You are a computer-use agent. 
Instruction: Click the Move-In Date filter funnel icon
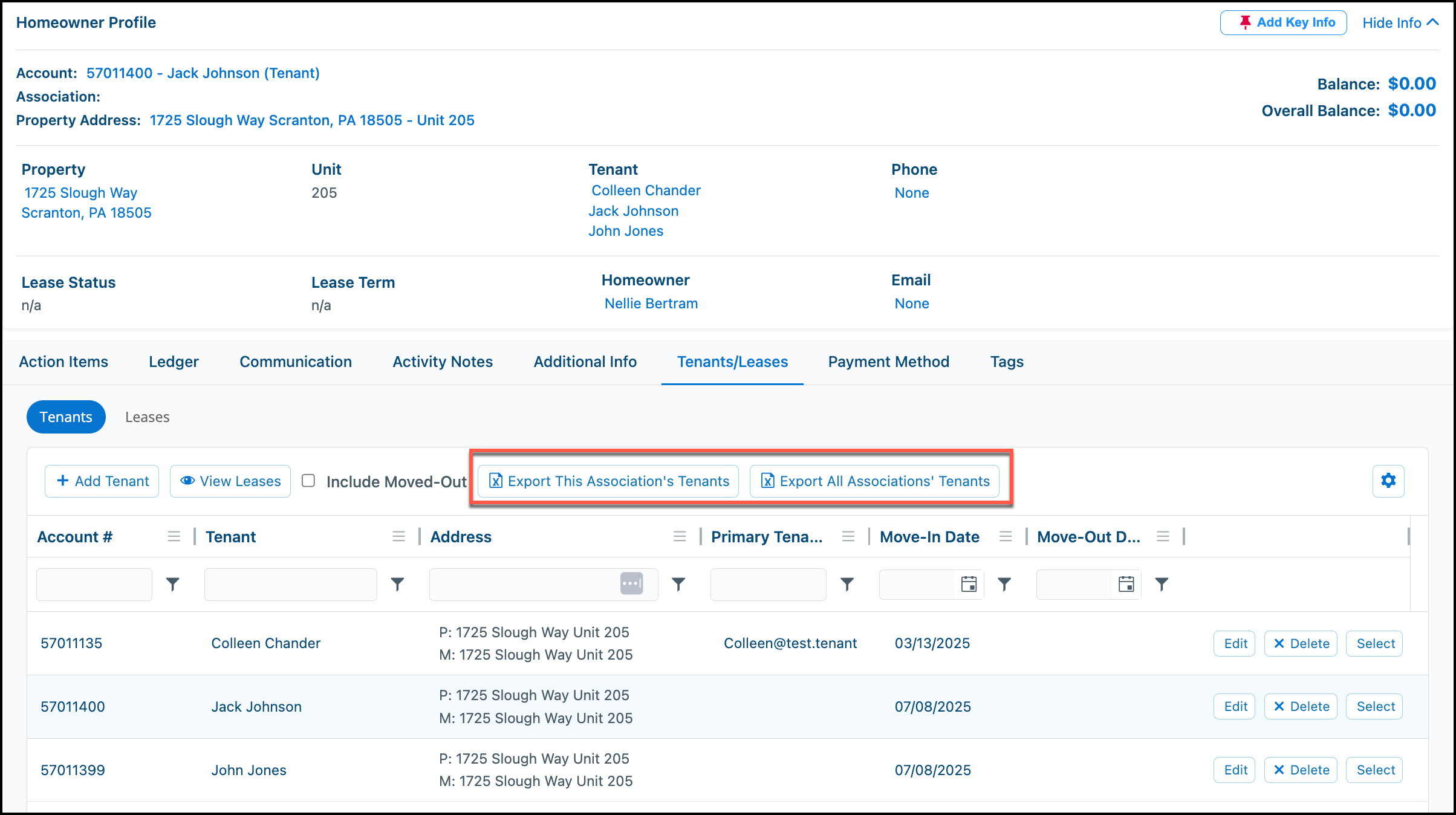pos(1004,584)
